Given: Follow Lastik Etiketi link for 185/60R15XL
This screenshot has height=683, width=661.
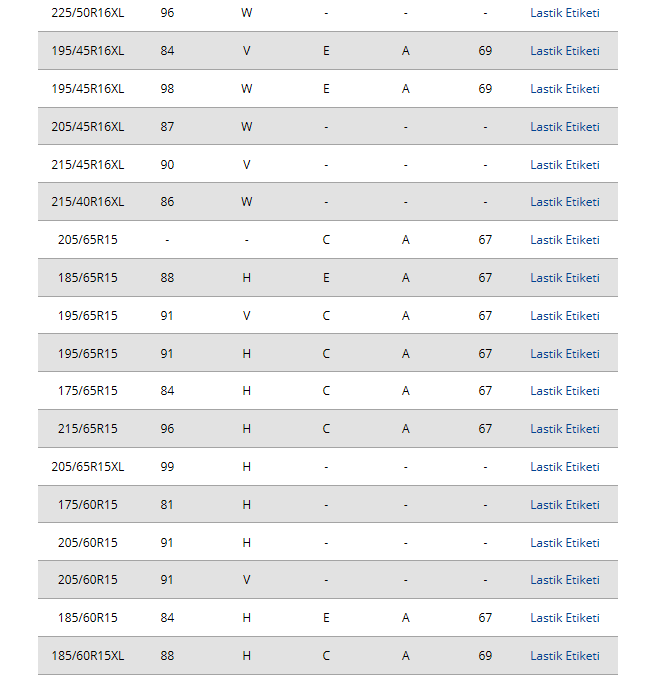Looking at the screenshot, I should [x=564, y=656].
